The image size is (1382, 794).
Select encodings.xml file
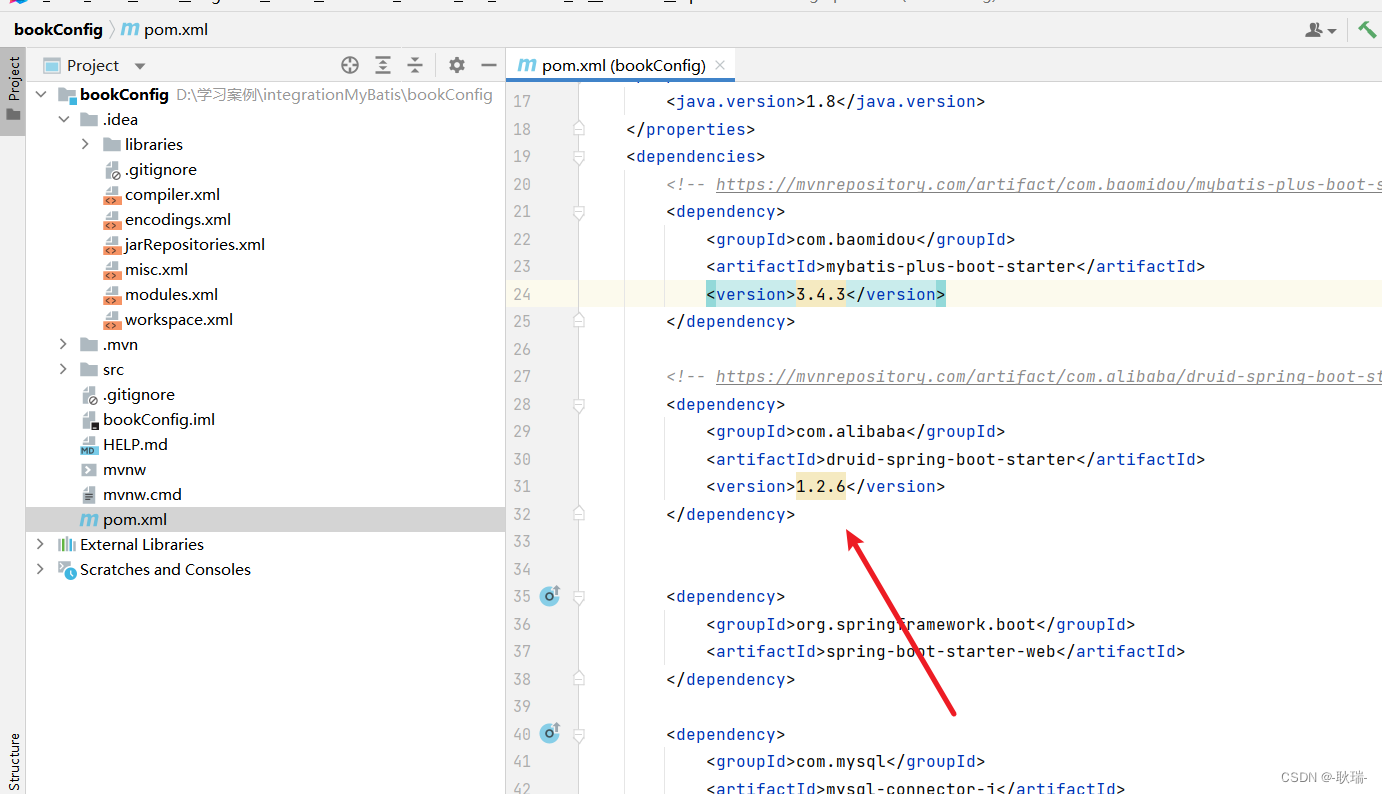point(178,219)
